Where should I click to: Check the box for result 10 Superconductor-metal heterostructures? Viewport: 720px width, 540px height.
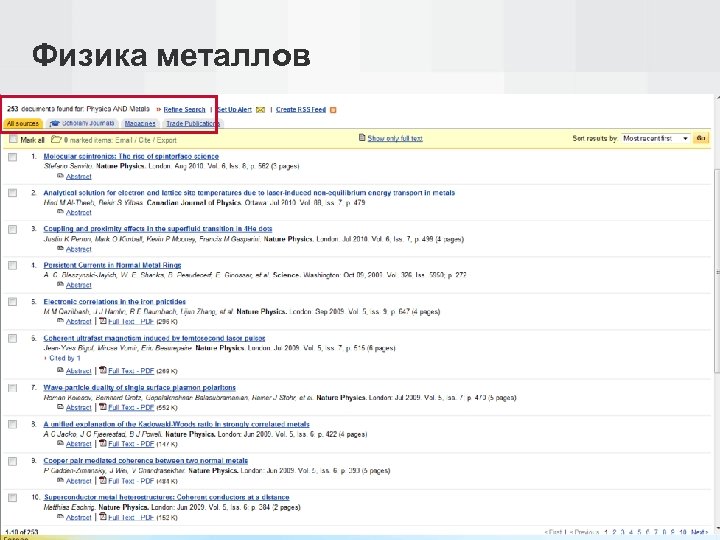12,498
